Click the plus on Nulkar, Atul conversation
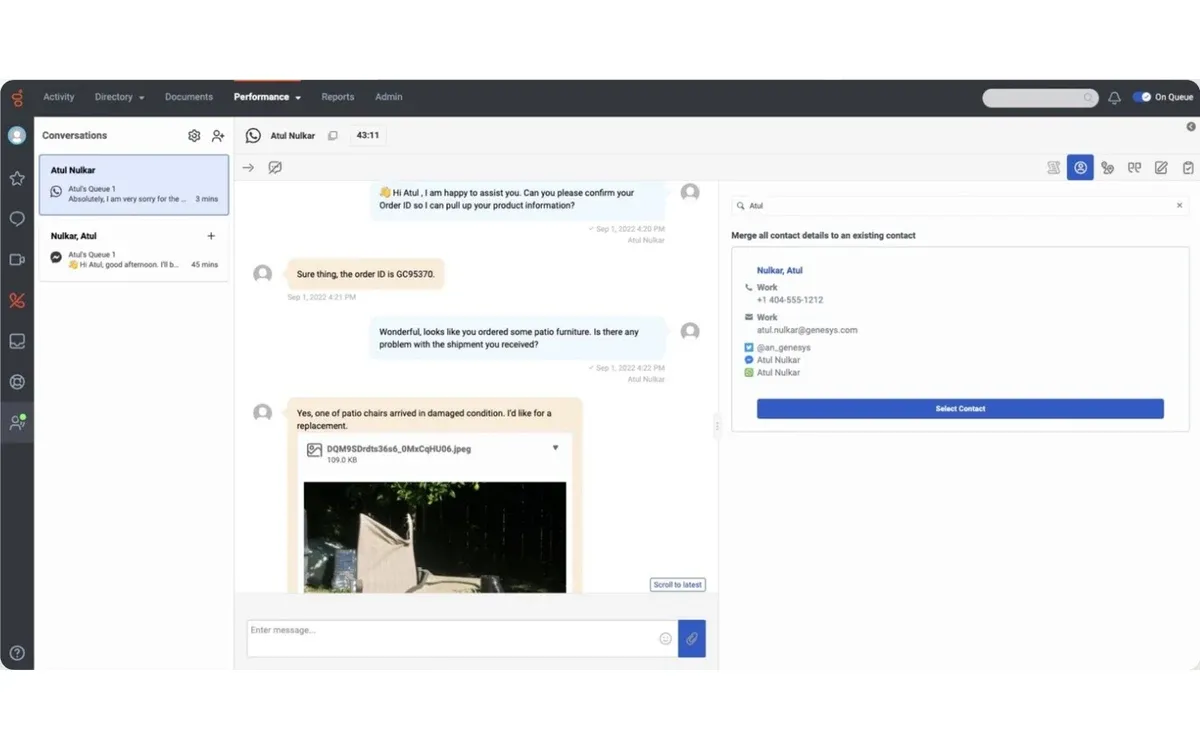The width and height of the screenshot is (1200, 750). (211, 236)
